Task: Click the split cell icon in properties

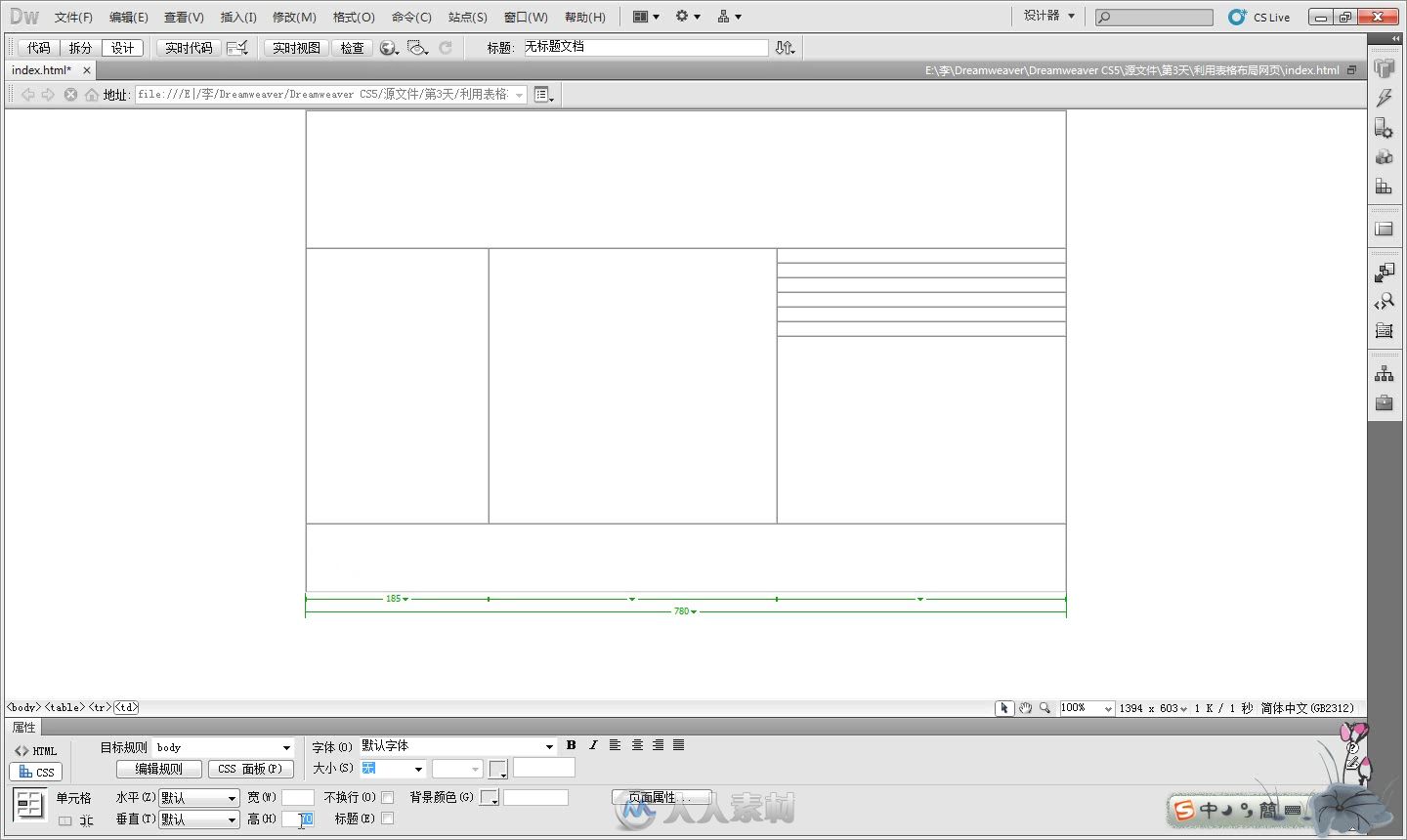Action: click(x=86, y=820)
